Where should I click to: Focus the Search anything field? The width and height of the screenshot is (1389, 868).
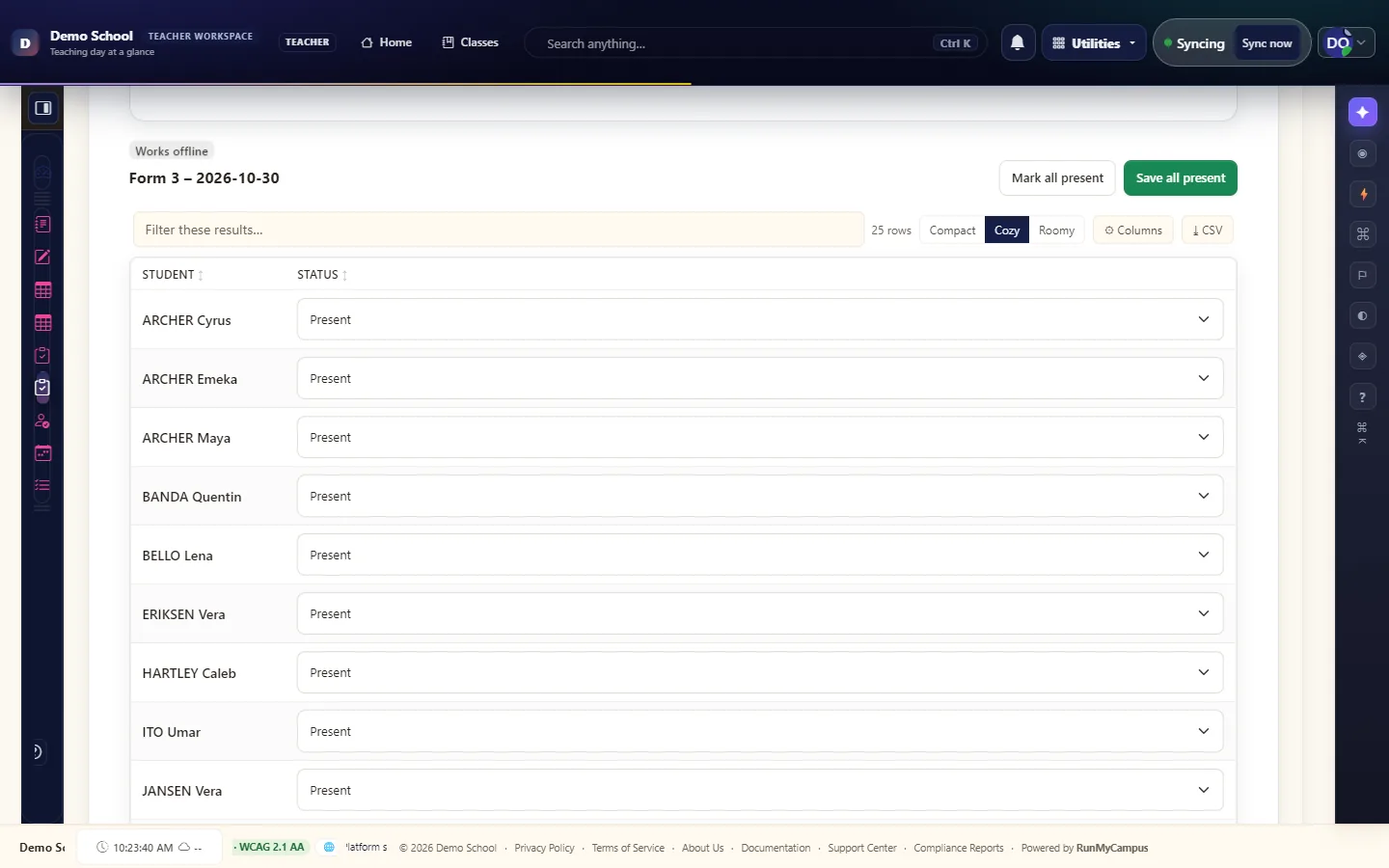pos(755,43)
